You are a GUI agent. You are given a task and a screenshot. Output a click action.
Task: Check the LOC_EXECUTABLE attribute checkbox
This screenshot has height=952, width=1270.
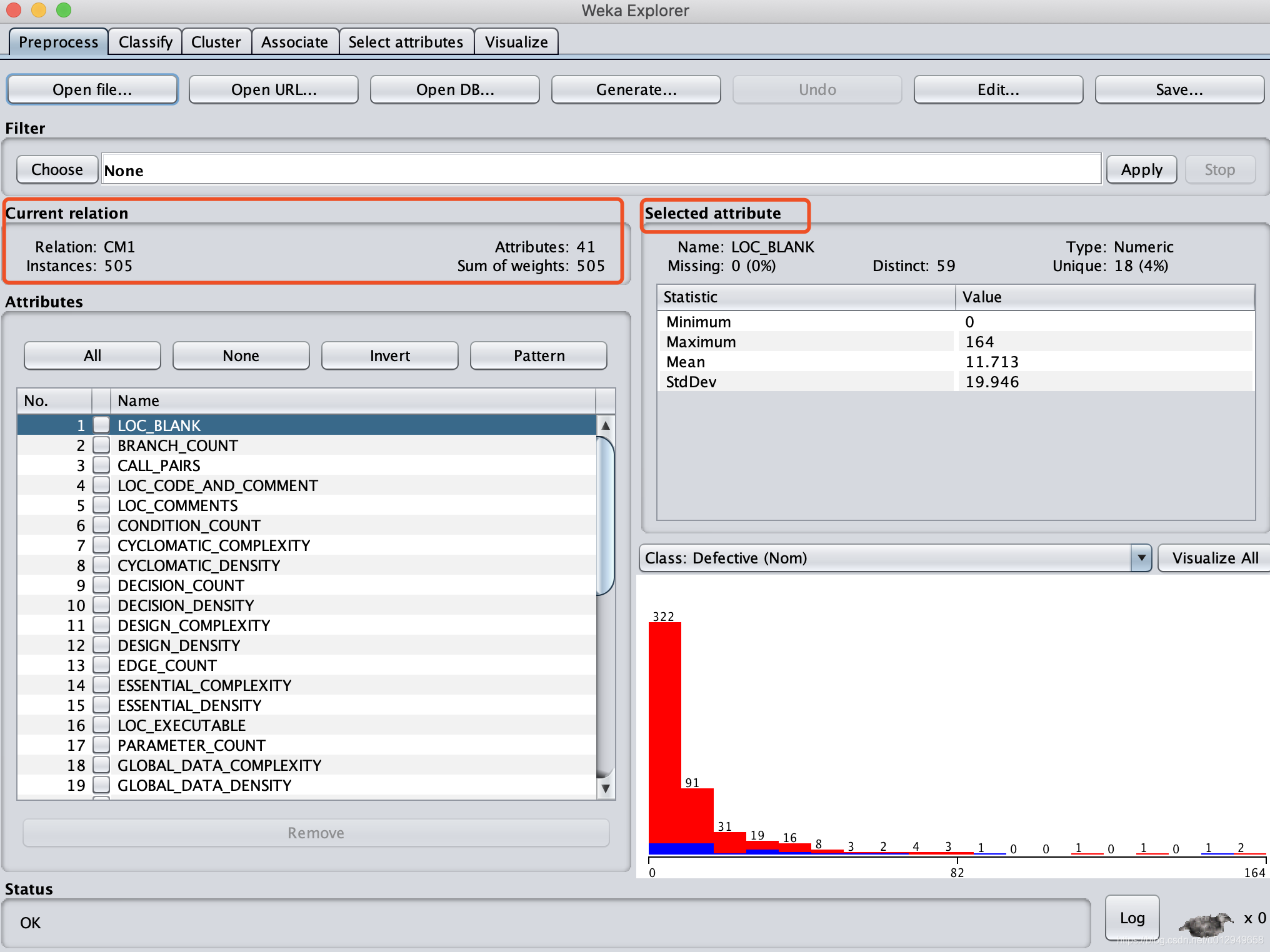pos(101,725)
